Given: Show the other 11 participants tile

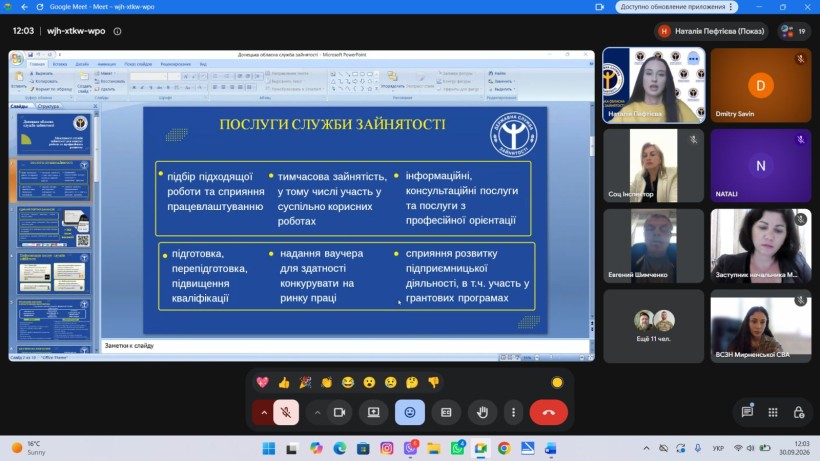Looking at the screenshot, I should 654,326.
